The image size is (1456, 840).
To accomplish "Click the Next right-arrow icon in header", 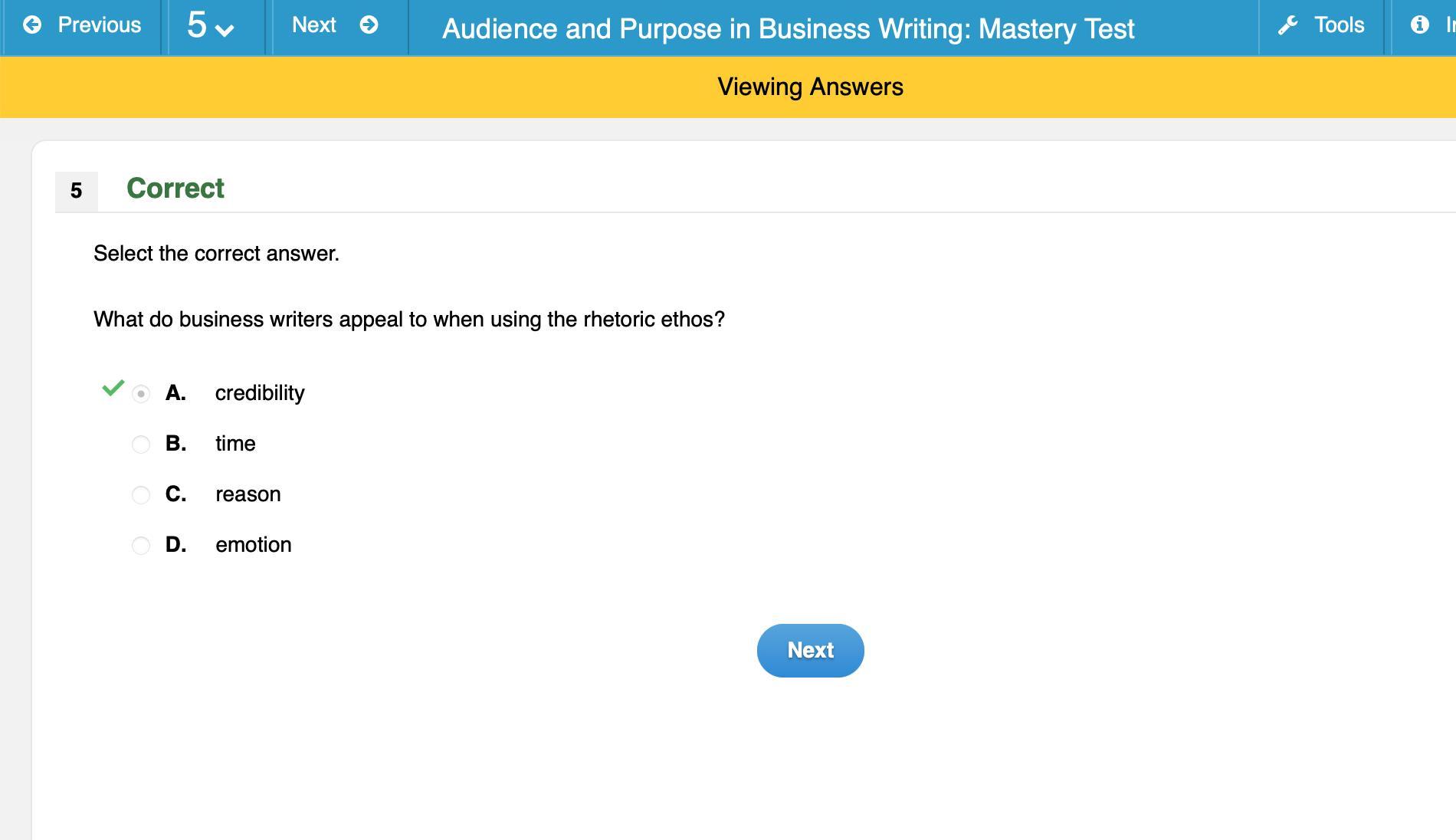I will [369, 25].
